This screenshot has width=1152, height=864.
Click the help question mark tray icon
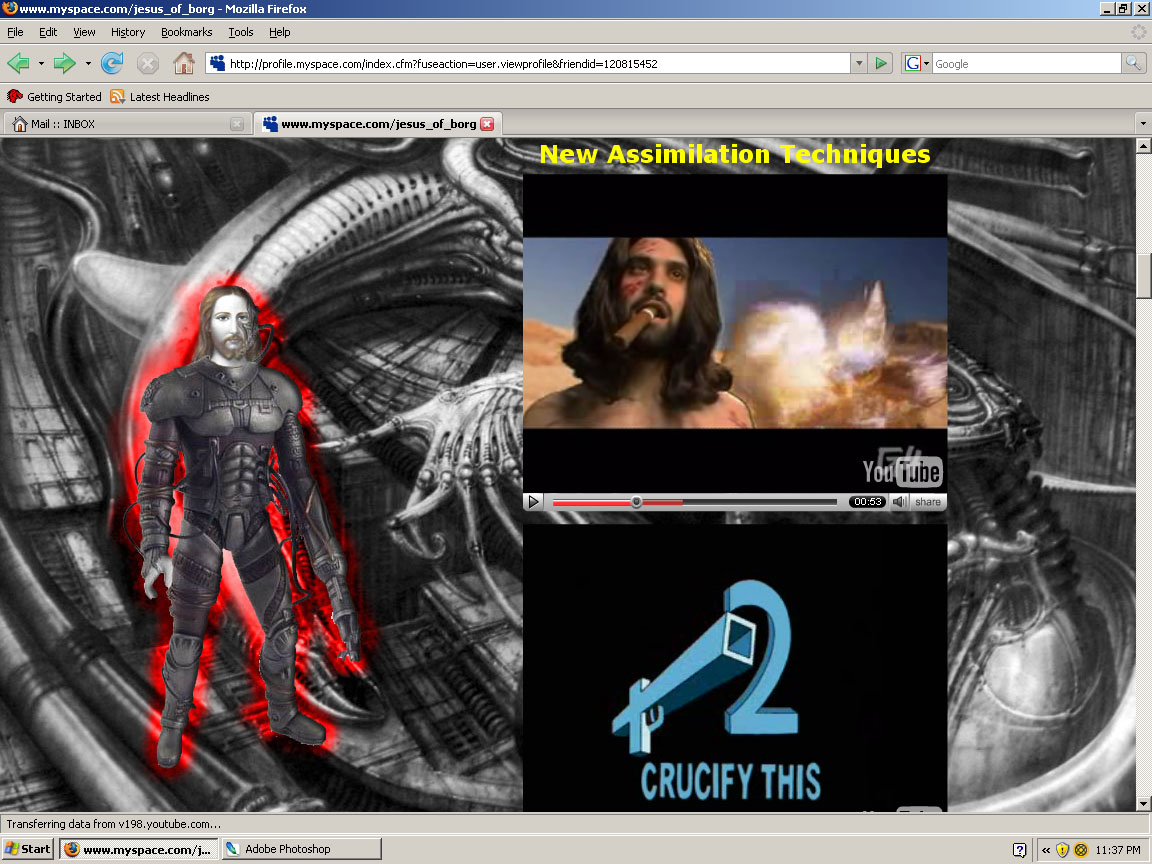[x=1019, y=850]
